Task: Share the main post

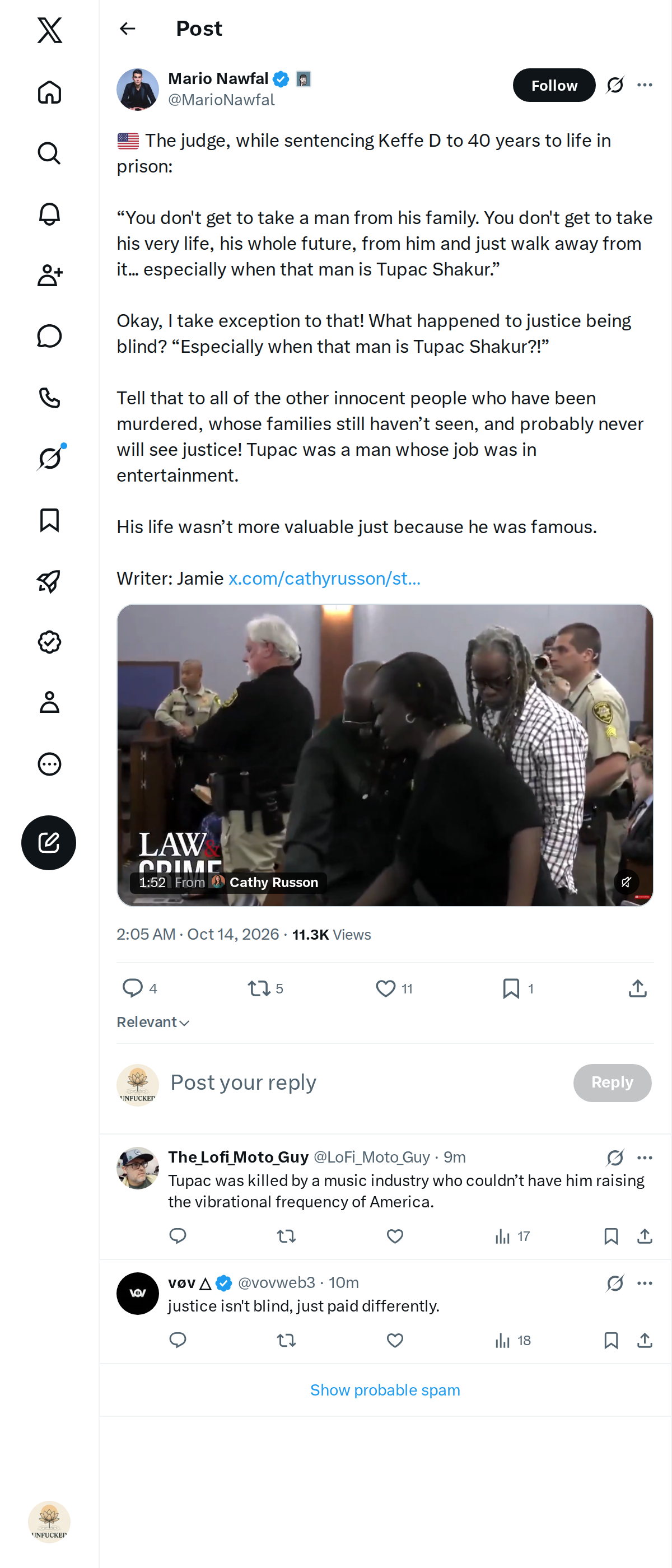Action: pos(637,988)
